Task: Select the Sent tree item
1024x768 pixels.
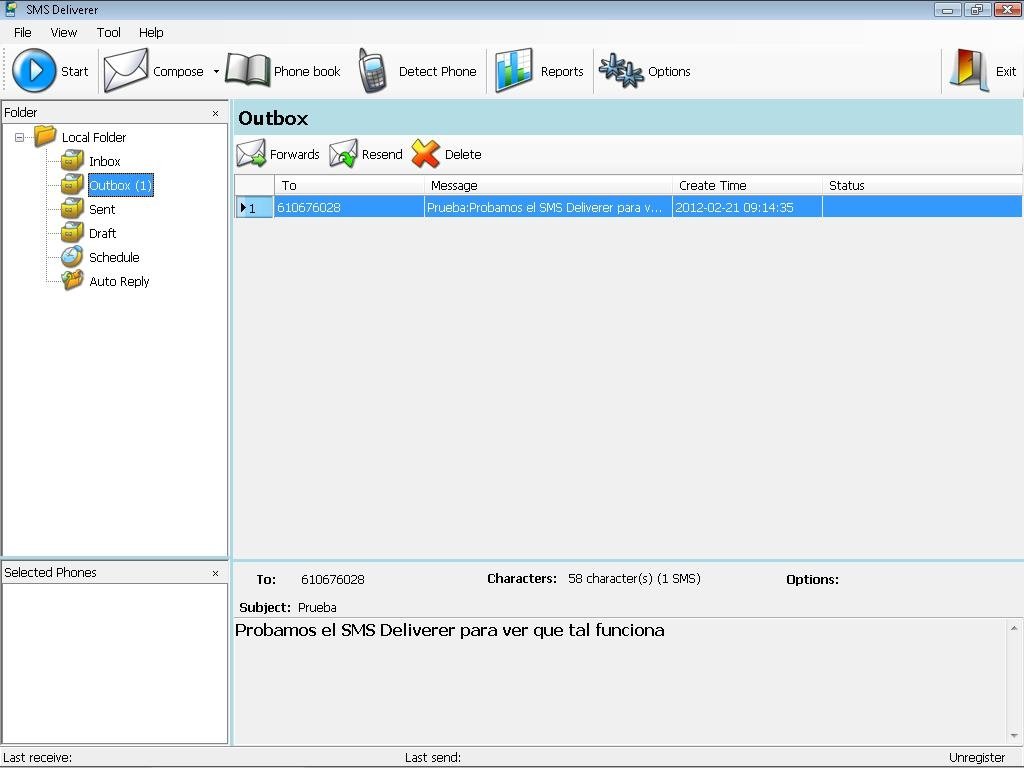Action: tap(102, 209)
